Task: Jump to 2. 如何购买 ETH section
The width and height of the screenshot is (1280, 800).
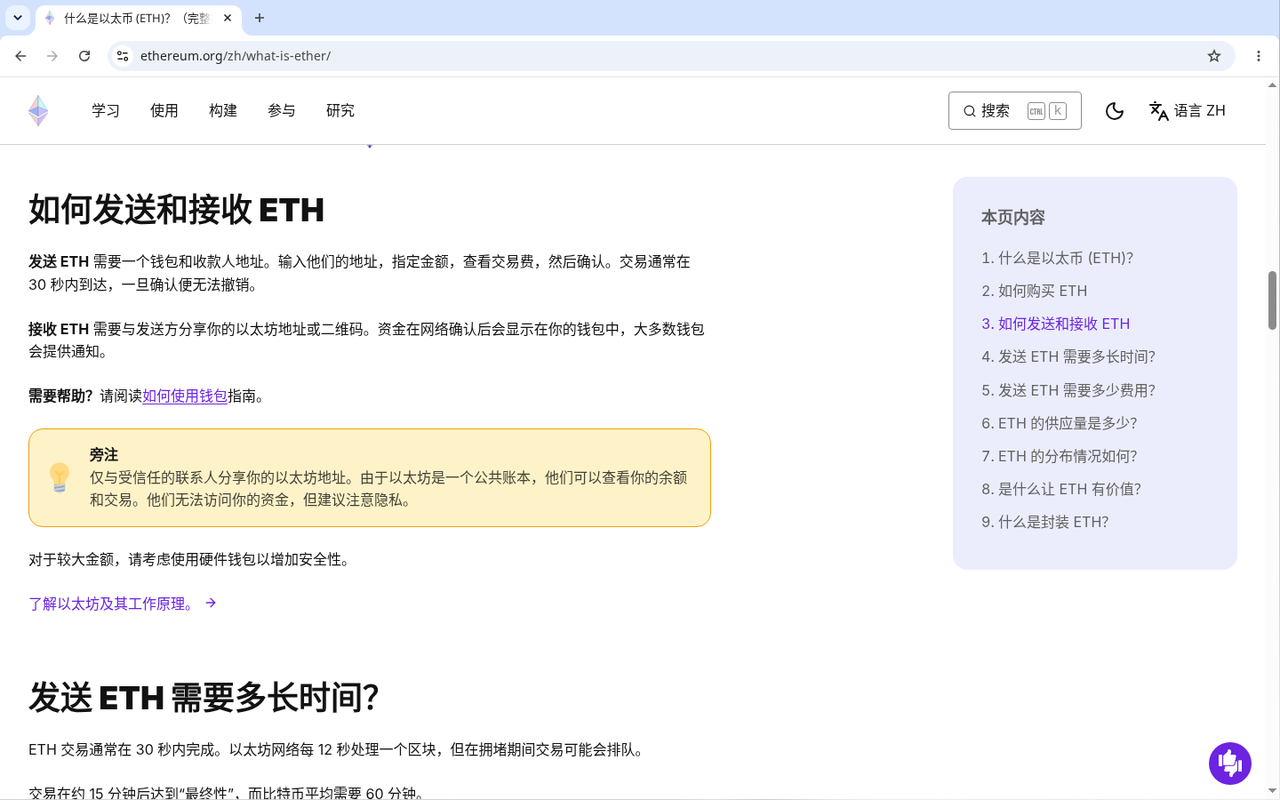Action: coord(1034,291)
